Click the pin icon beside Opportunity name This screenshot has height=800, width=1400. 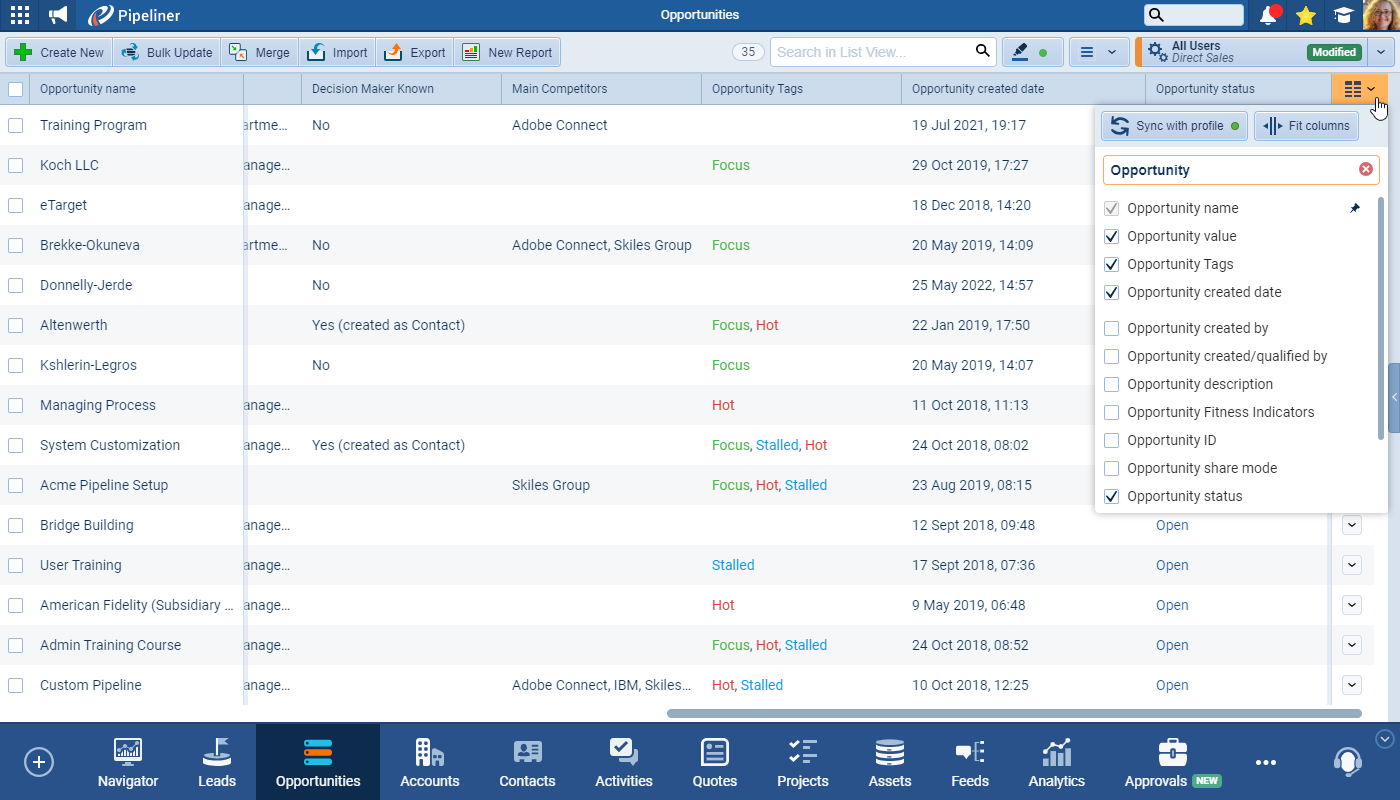pos(1355,208)
